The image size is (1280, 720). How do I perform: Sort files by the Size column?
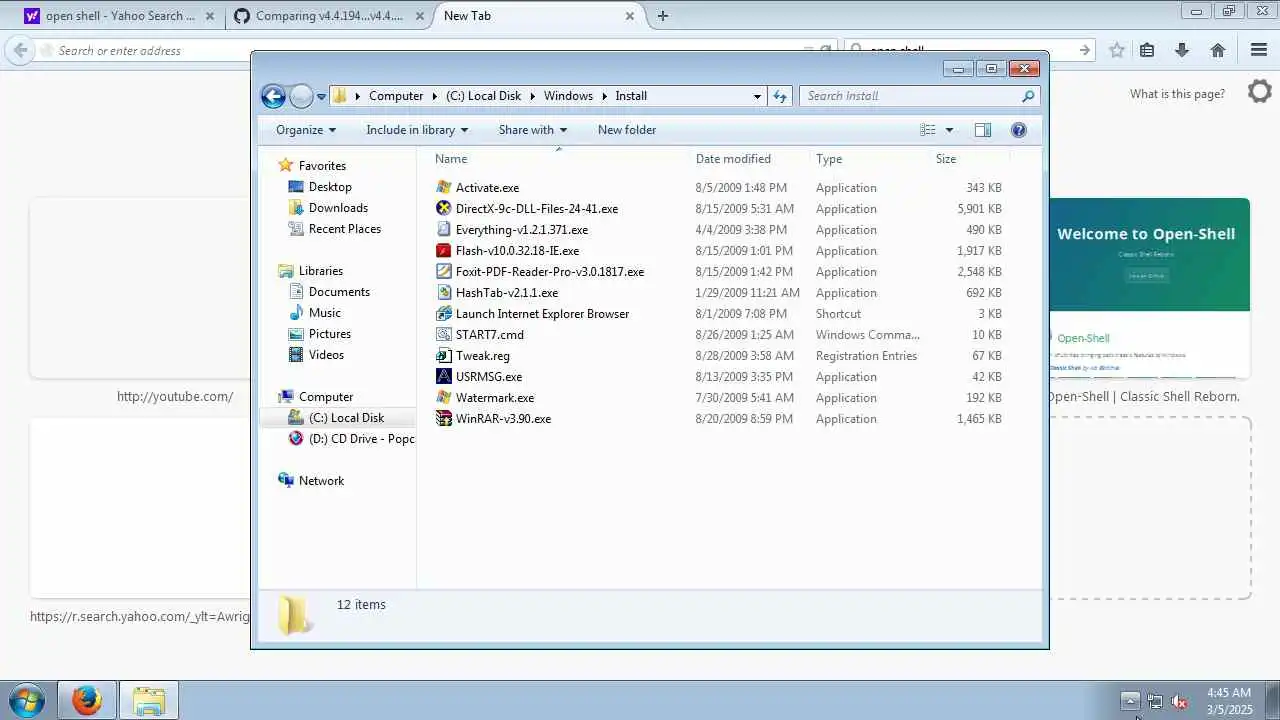969,159
